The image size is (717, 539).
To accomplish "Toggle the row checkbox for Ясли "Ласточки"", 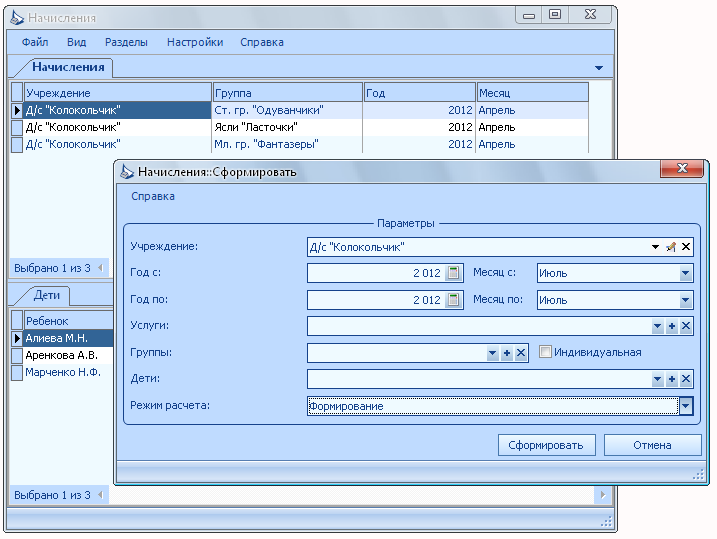I will tap(17, 127).
